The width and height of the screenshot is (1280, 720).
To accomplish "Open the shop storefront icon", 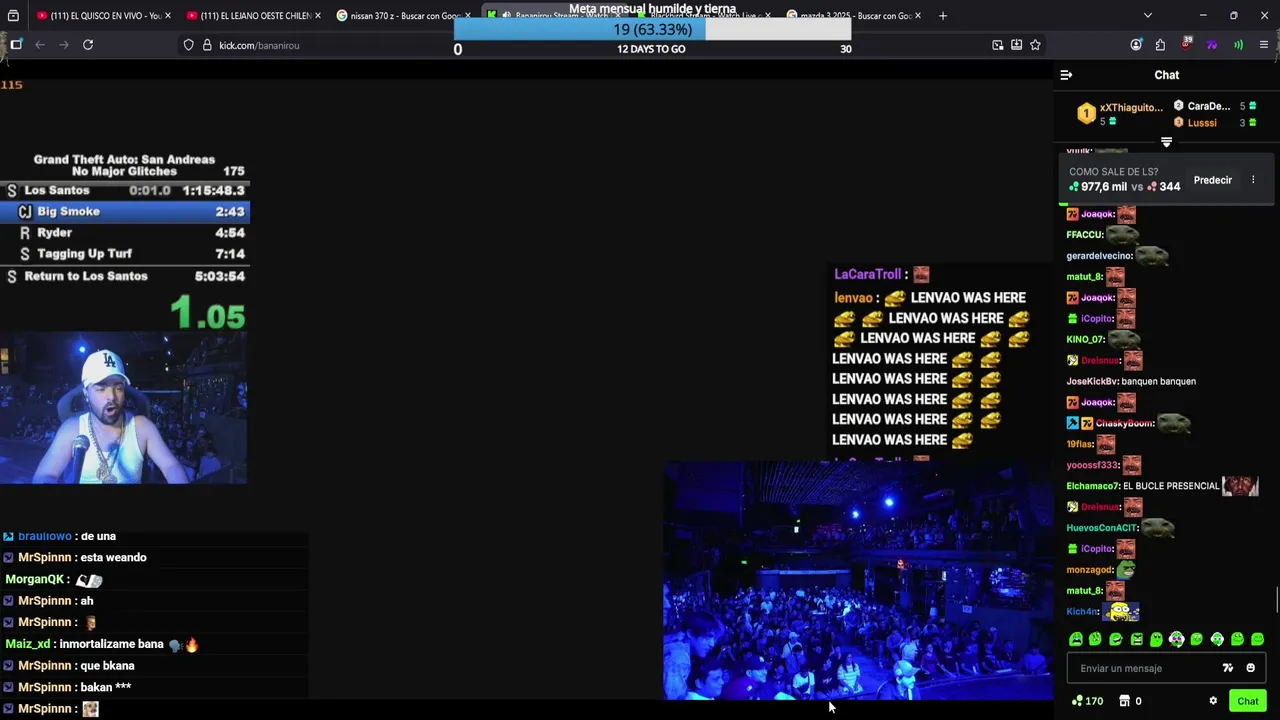I will [1124, 701].
